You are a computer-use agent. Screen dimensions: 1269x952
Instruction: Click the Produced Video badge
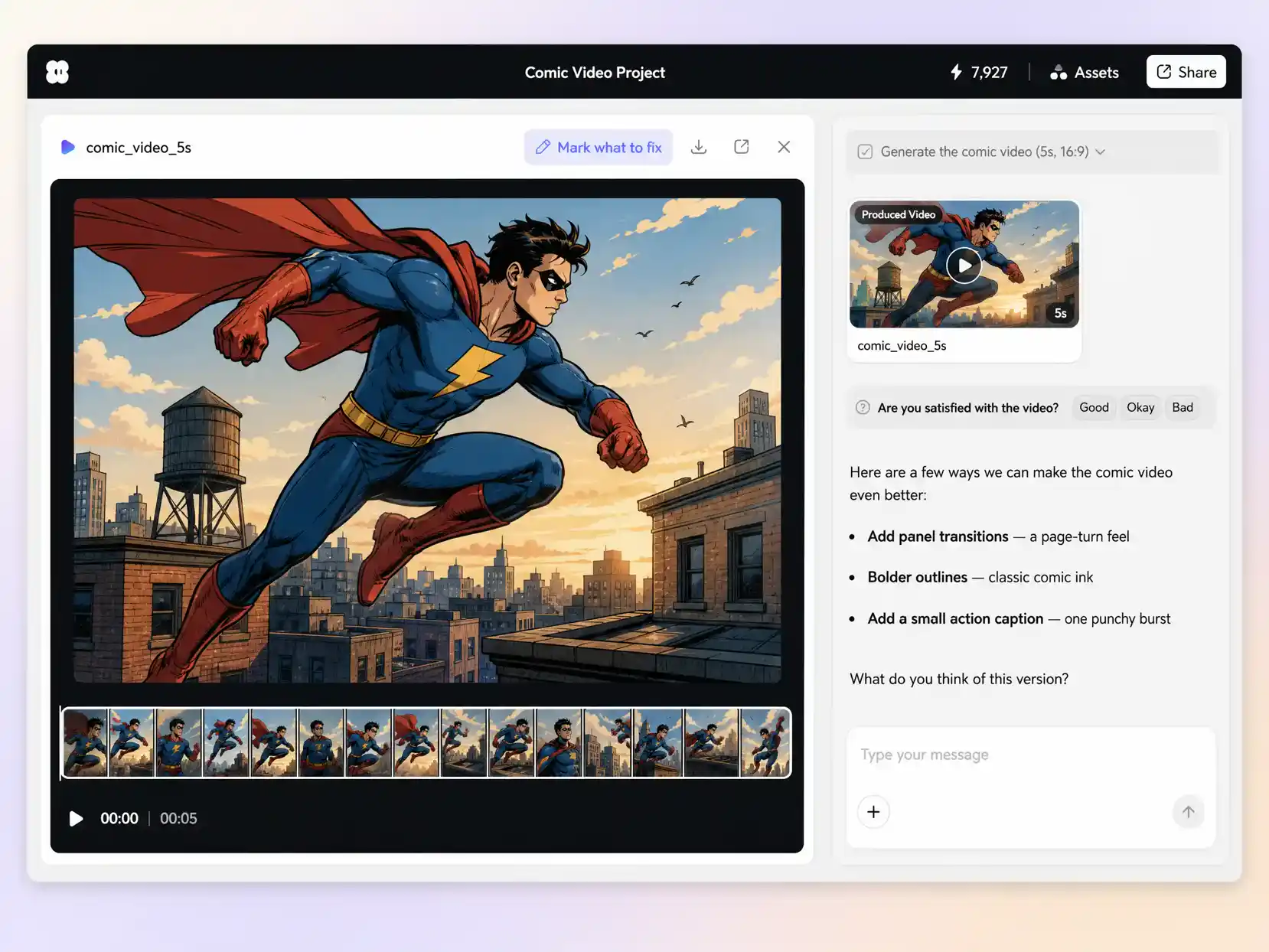click(x=899, y=215)
